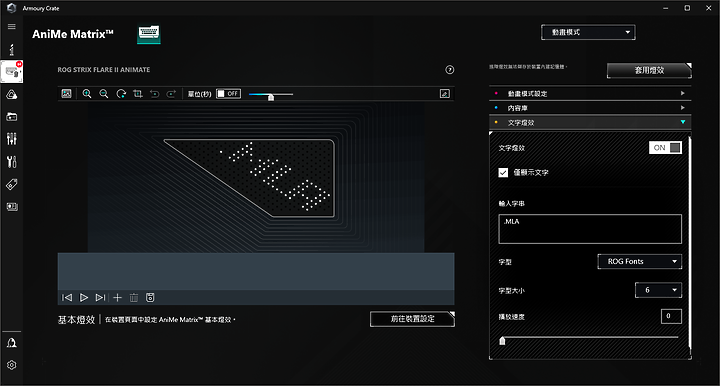The height and width of the screenshot is (386, 720).
Task: Open the News sidebar icon
Action: tap(11, 207)
